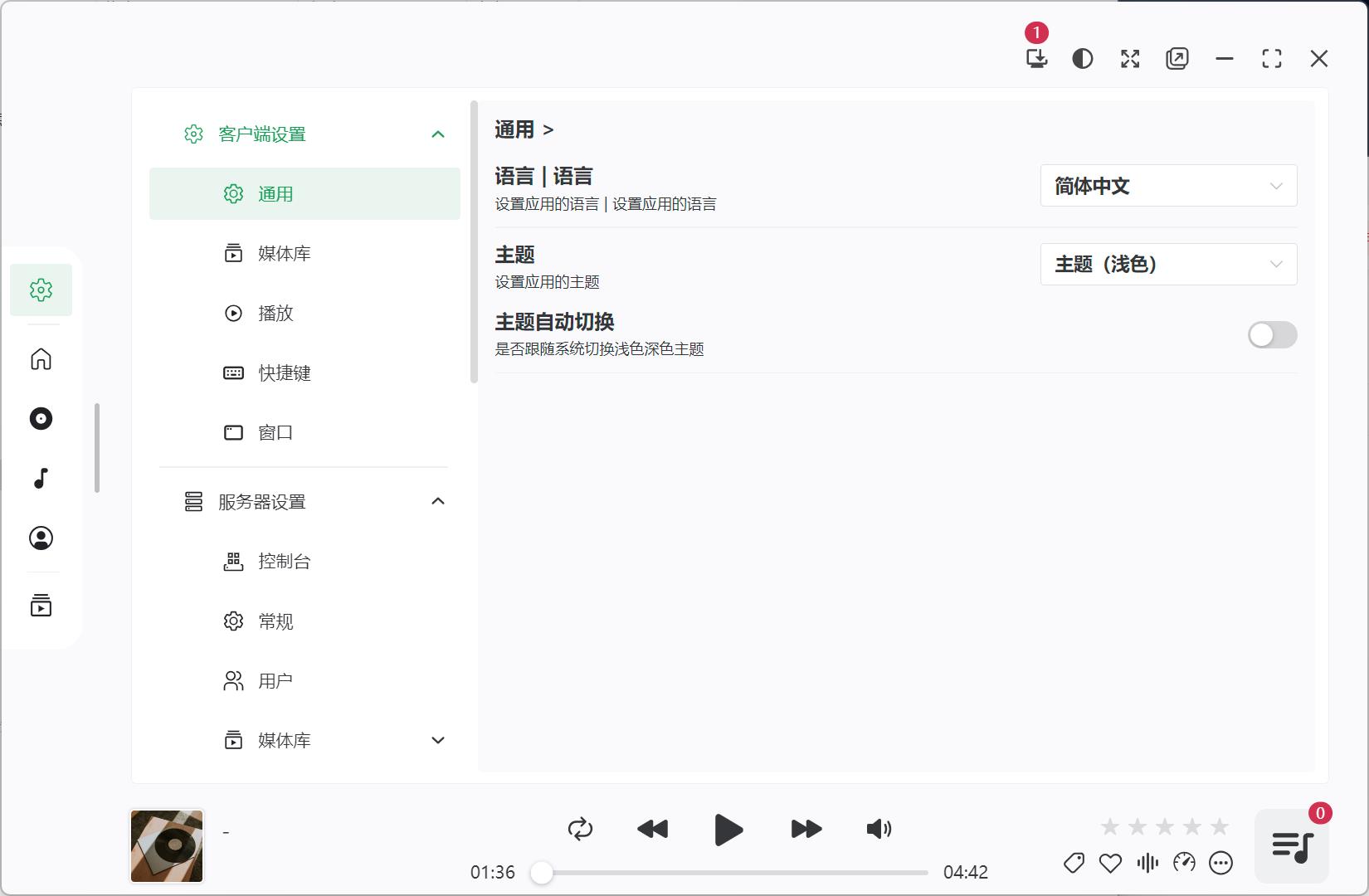Enable the 主题自动切换 switch
Screen dimensions: 1369x896
click(x=1272, y=334)
